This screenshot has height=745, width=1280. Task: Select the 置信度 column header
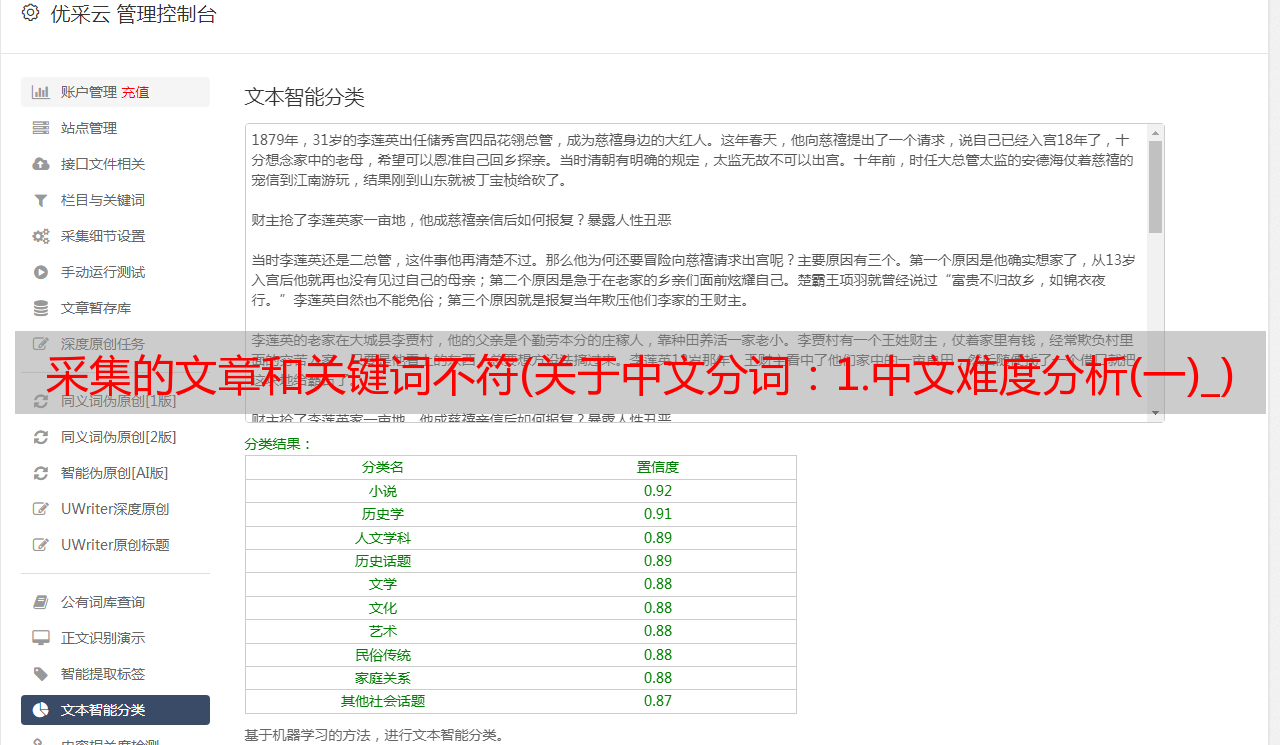click(658, 467)
